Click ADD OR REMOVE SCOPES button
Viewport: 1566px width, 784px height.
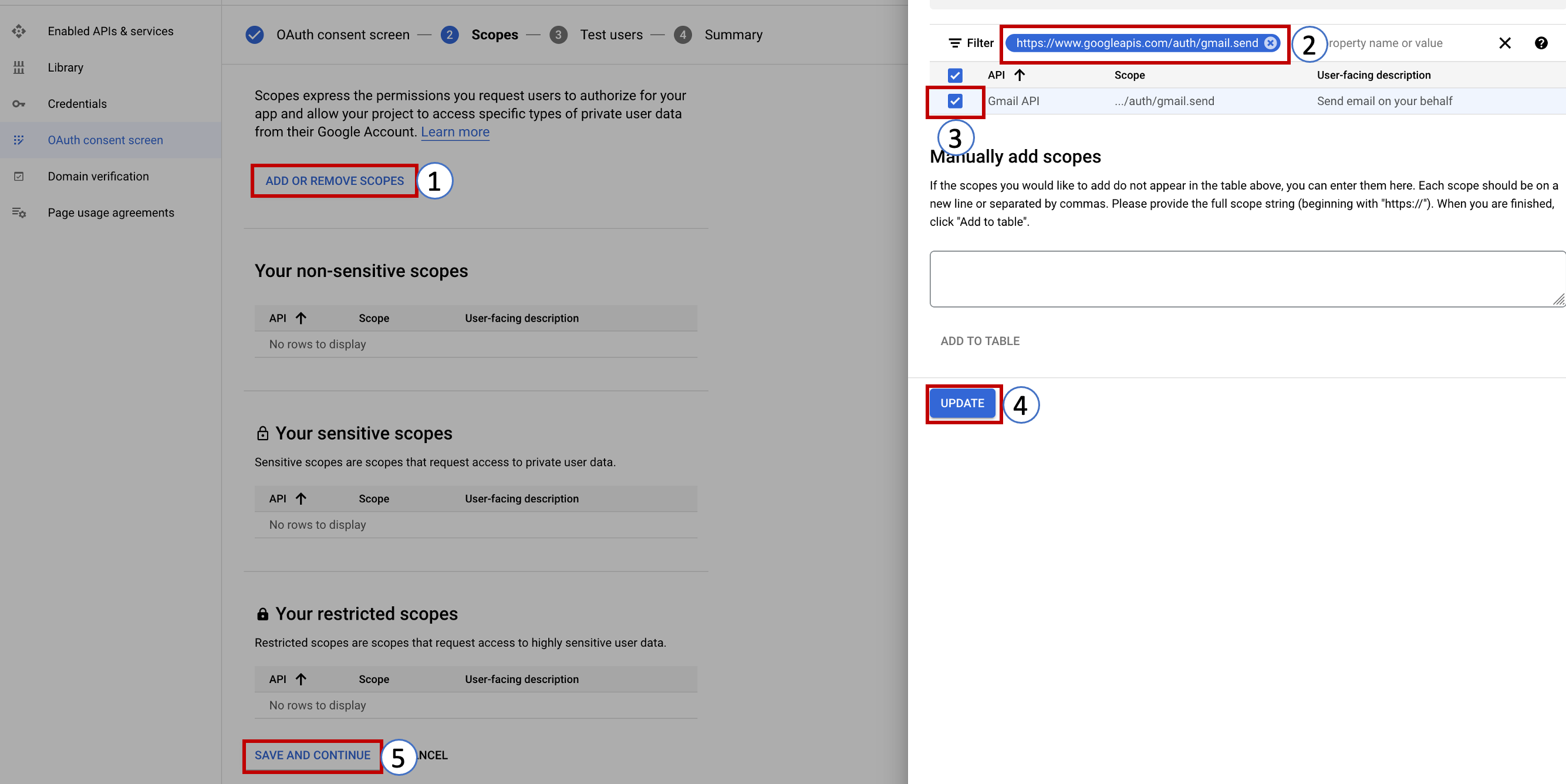click(x=335, y=180)
